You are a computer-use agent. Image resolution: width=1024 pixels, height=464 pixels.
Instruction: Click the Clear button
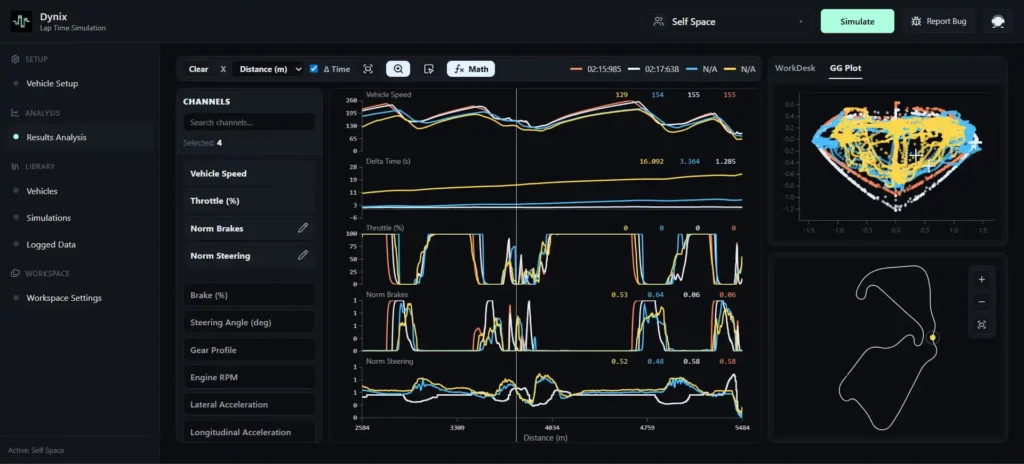pos(199,69)
